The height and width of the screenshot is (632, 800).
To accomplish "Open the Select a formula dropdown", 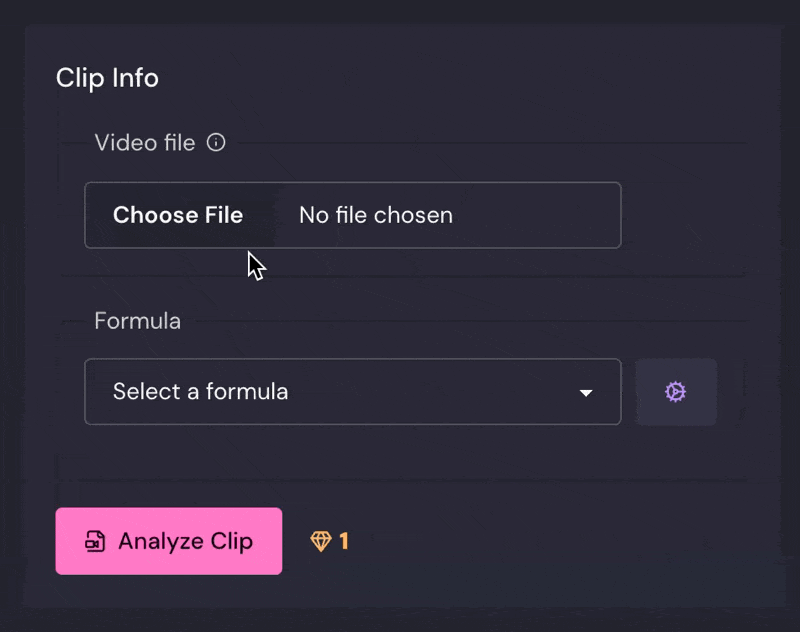I will [353, 392].
